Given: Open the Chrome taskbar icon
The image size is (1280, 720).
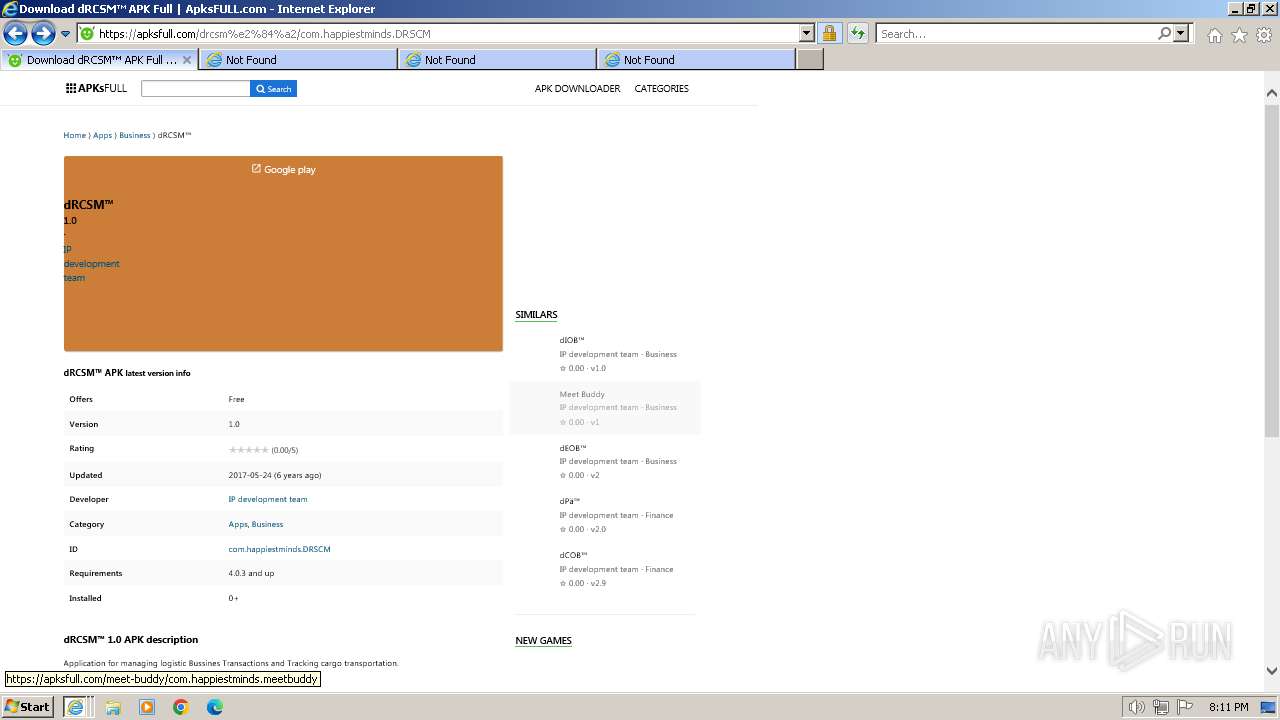Looking at the screenshot, I should click(181, 707).
